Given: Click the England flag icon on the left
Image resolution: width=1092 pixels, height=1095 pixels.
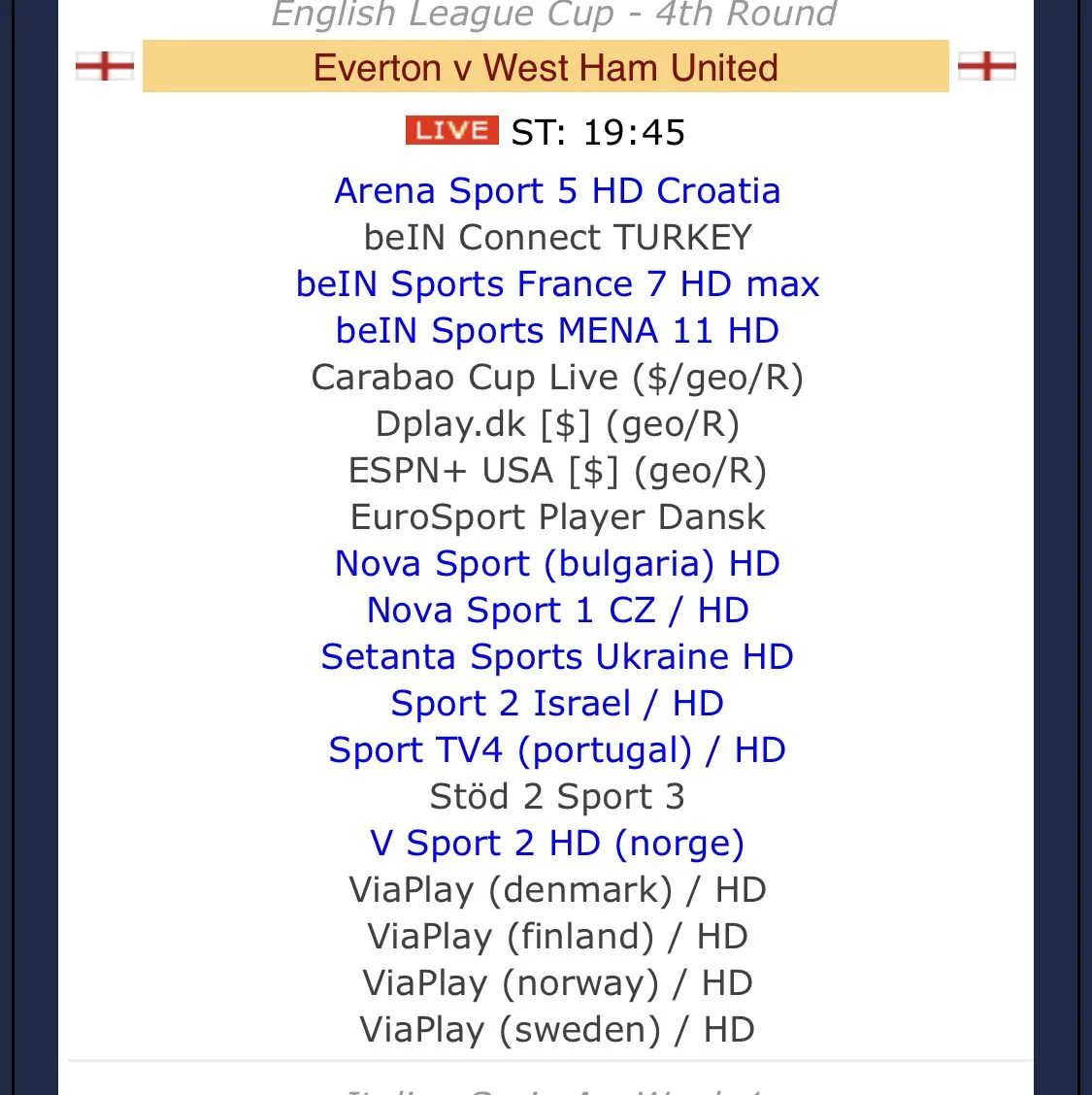Looking at the screenshot, I should click(x=105, y=66).
